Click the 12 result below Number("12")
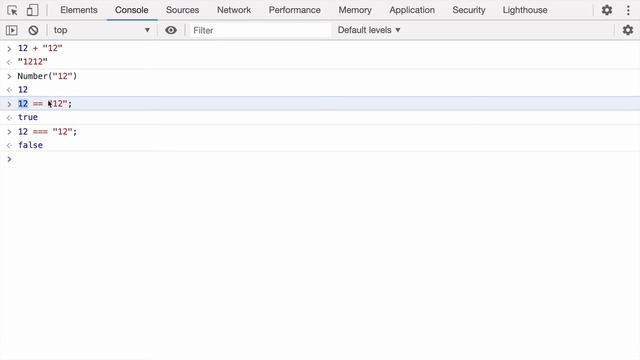The width and height of the screenshot is (640, 360). pos(23,89)
